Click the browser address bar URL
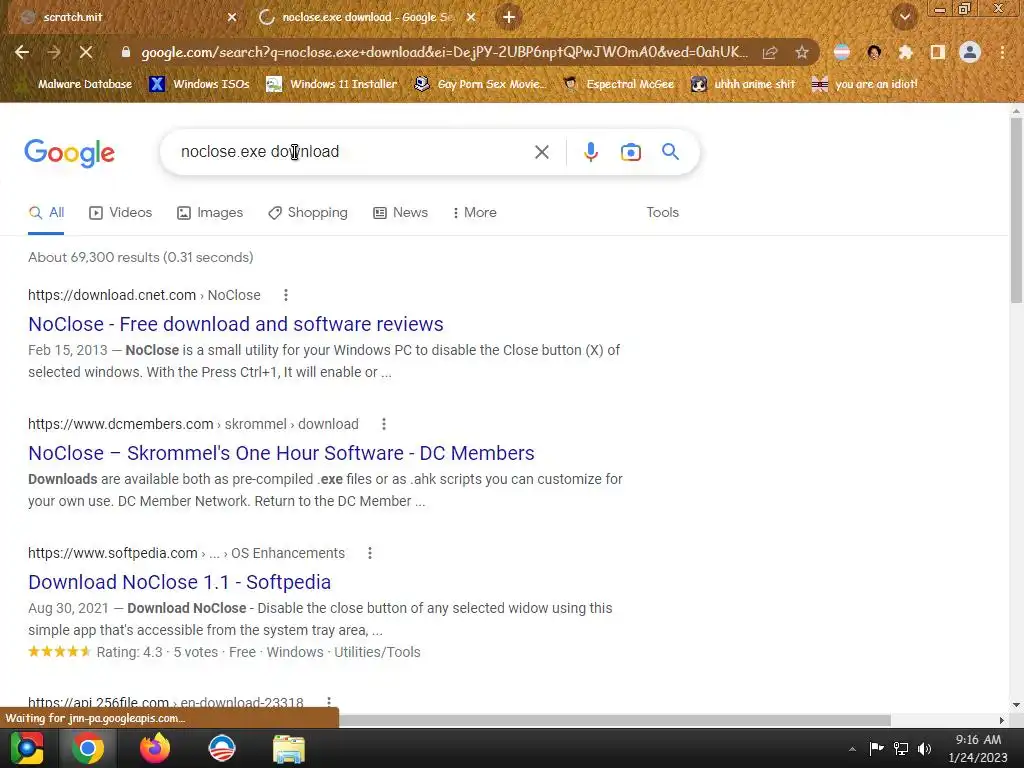 click(444, 52)
